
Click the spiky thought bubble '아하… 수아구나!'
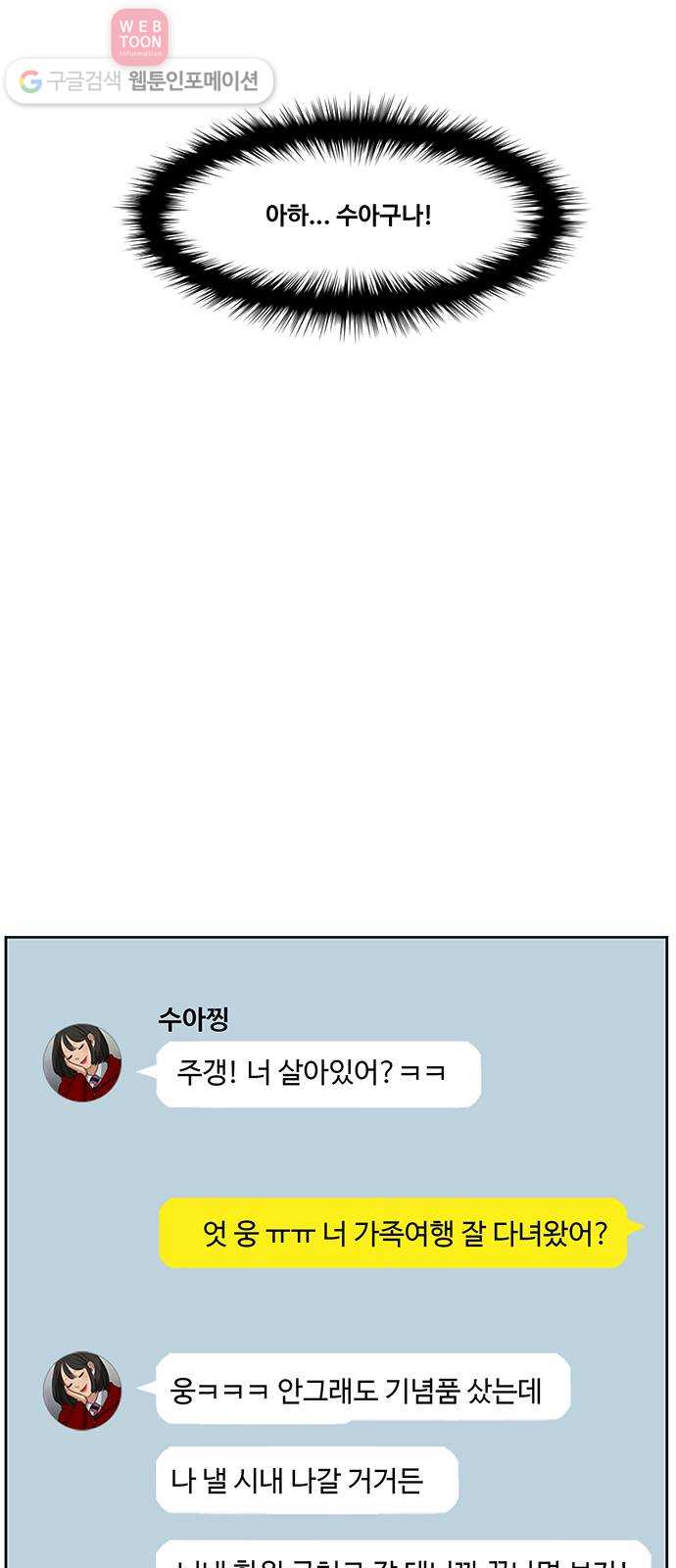[350, 215]
